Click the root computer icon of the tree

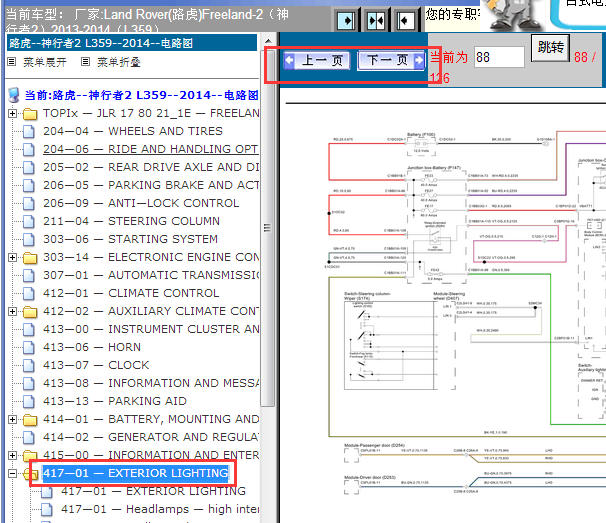(x=14, y=95)
